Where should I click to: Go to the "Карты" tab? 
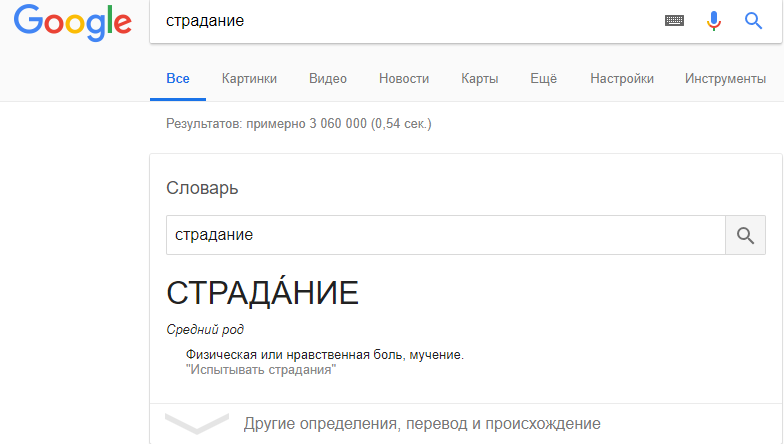click(x=479, y=79)
